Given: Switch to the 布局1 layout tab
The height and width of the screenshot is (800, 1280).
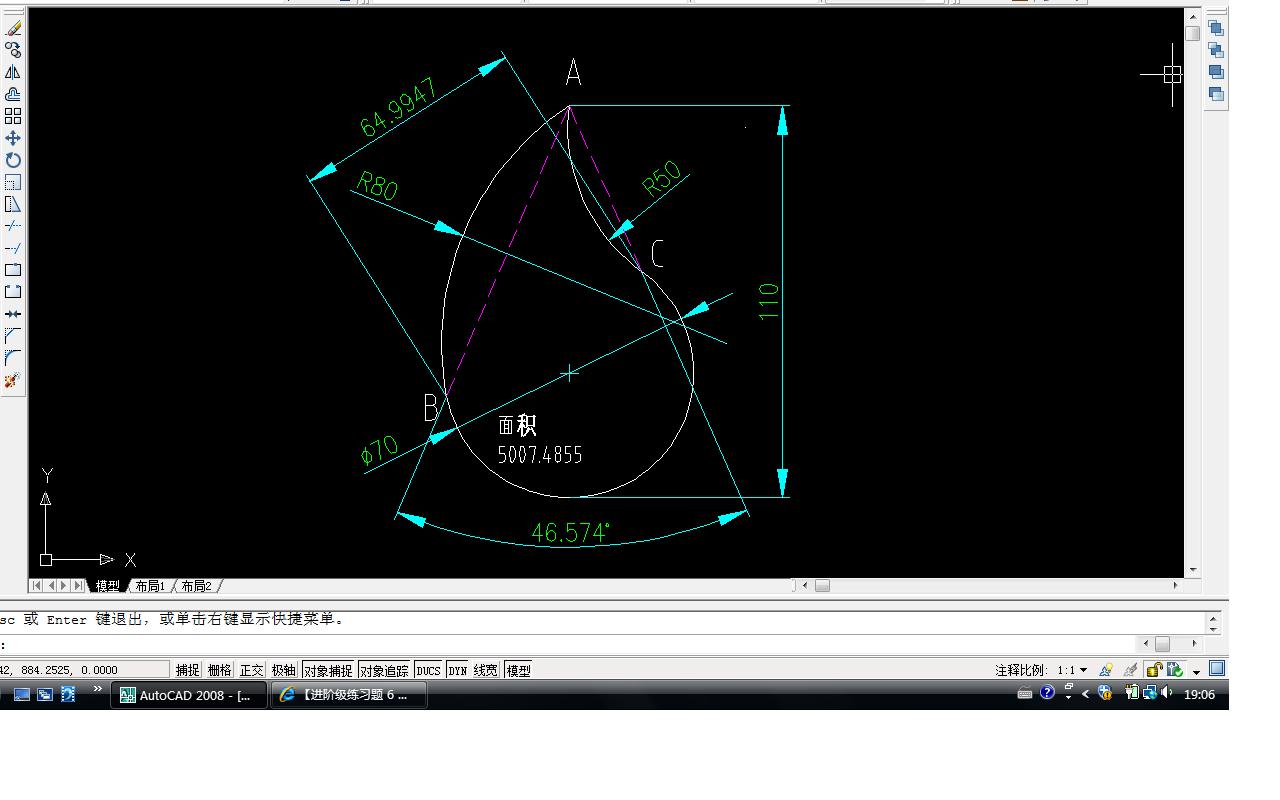Looking at the screenshot, I should click(150, 586).
